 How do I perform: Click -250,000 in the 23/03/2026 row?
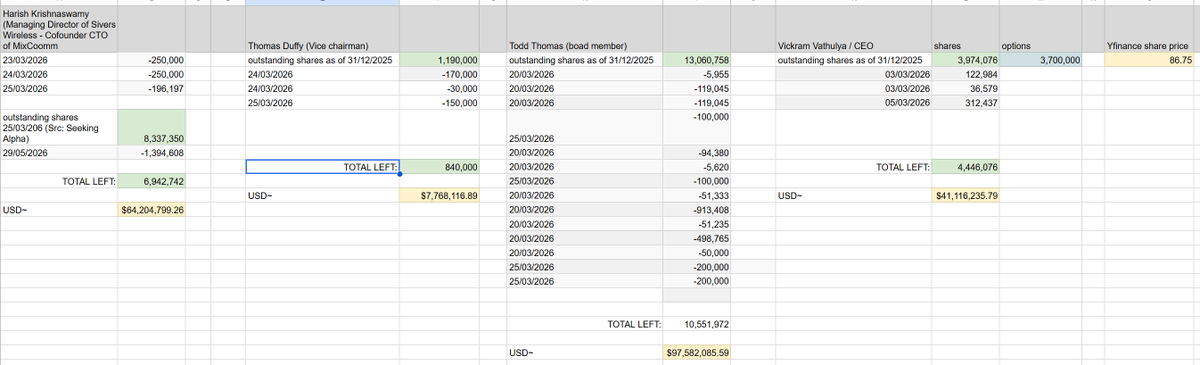(x=151, y=60)
